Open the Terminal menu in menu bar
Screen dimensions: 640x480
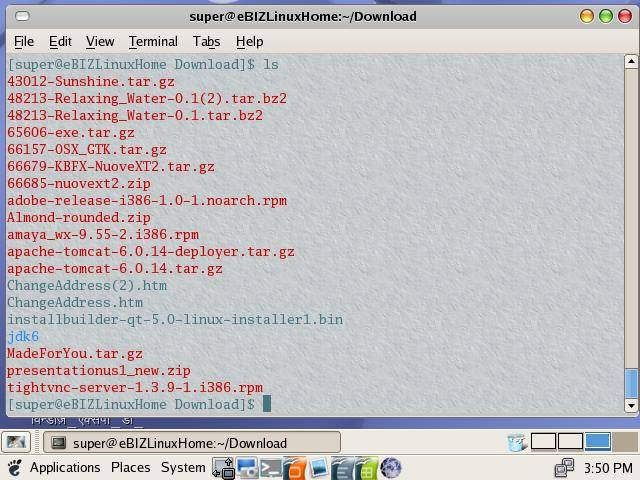(153, 41)
